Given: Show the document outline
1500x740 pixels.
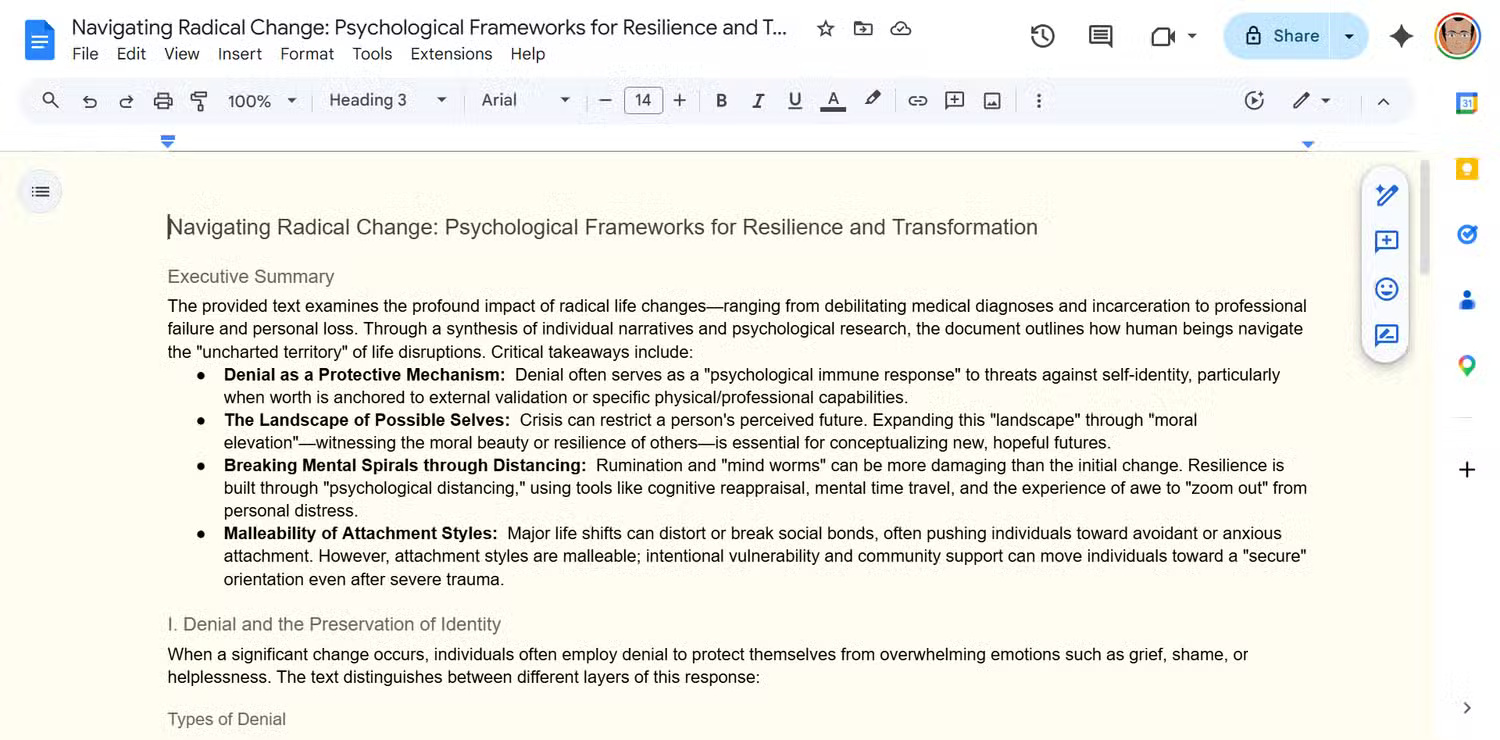Looking at the screenshot, I should coord(41,191).
